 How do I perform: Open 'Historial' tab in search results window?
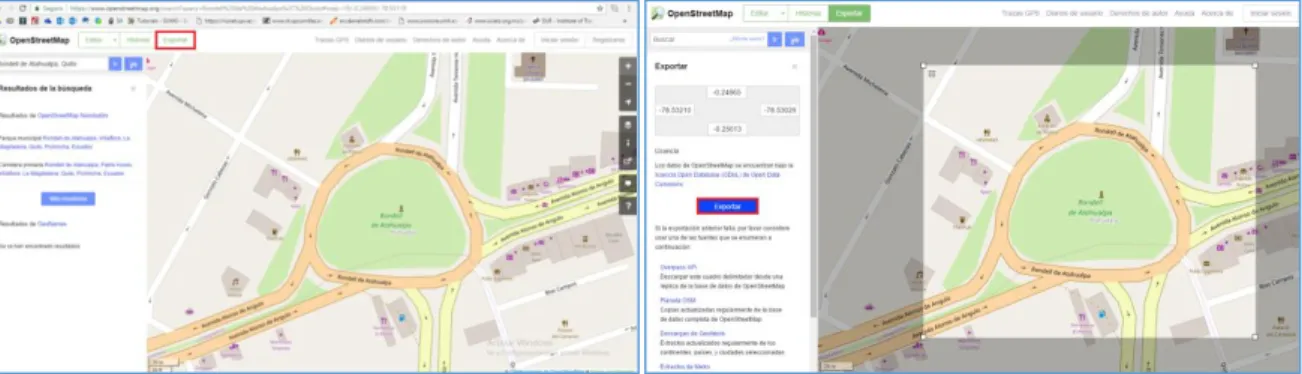(x=139, y=40)
